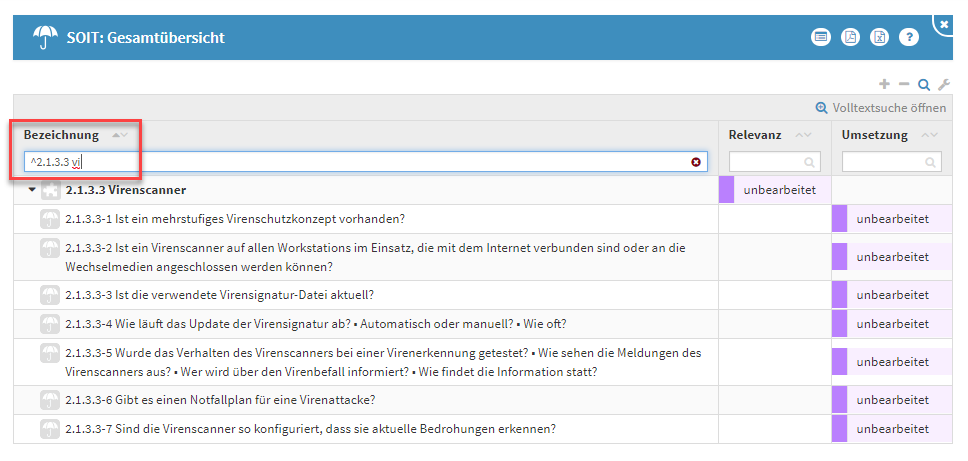Click the Excel export icon in header

click(878, 37)
